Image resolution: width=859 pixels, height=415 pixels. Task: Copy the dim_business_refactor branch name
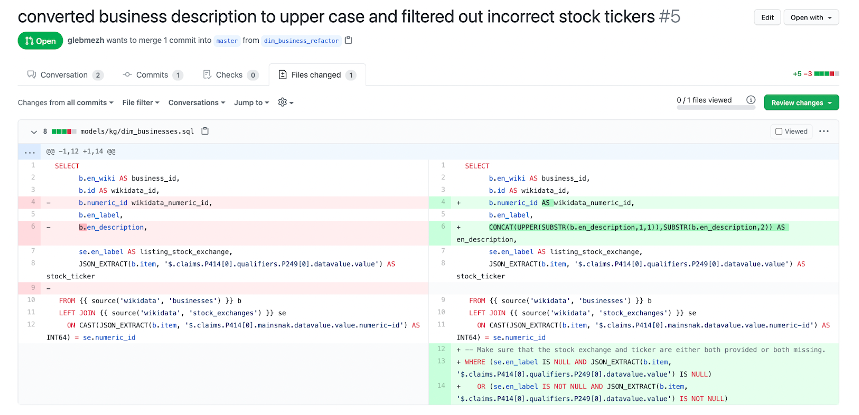[x=348, y=41]
